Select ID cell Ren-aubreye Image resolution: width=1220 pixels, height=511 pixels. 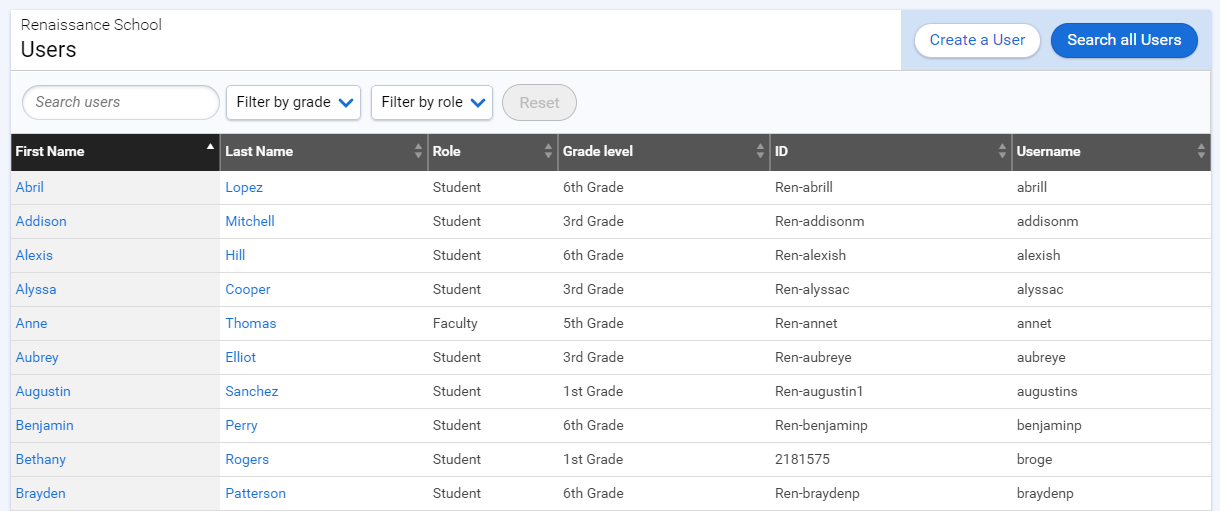click(813, 357)
